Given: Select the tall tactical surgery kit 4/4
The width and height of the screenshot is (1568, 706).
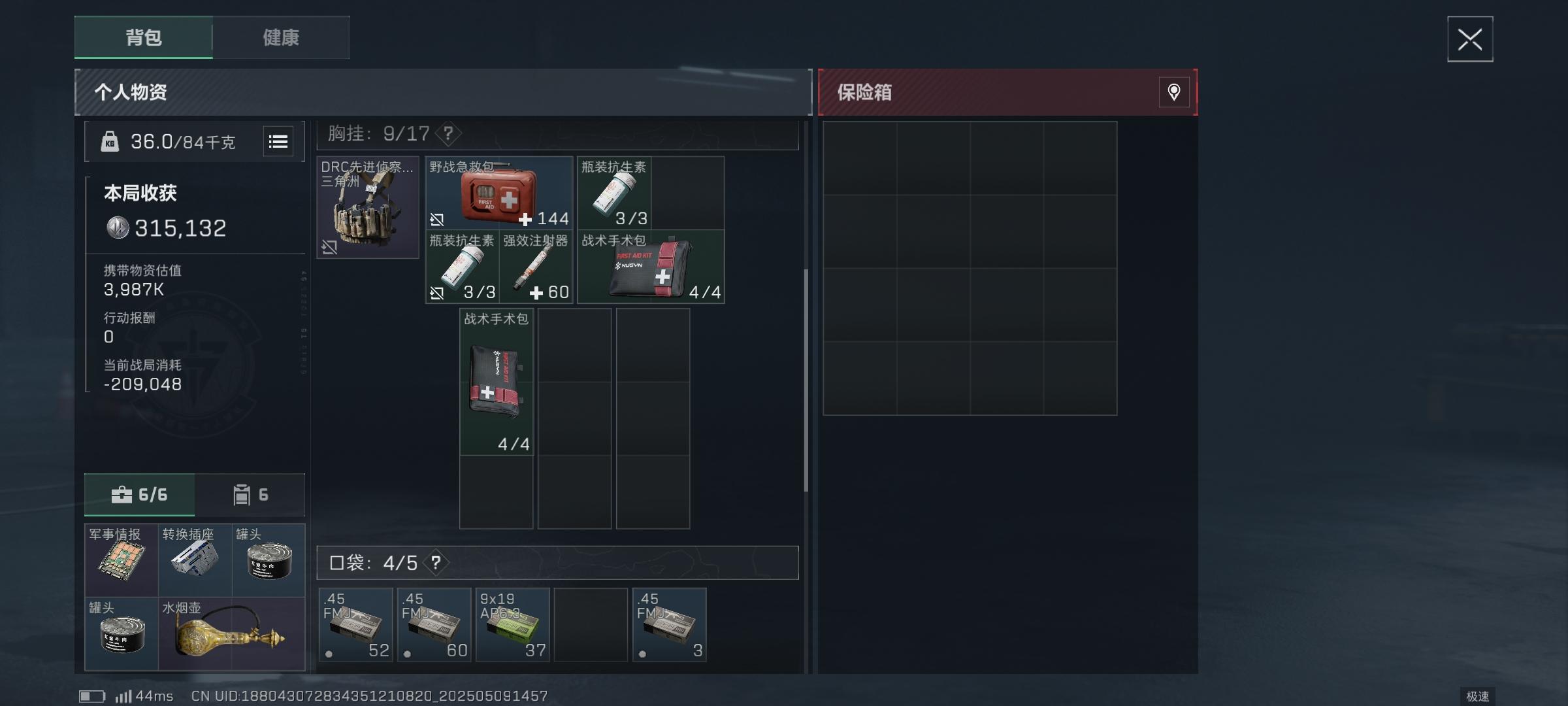Looking at the screenshot, I should coord(497,382).
